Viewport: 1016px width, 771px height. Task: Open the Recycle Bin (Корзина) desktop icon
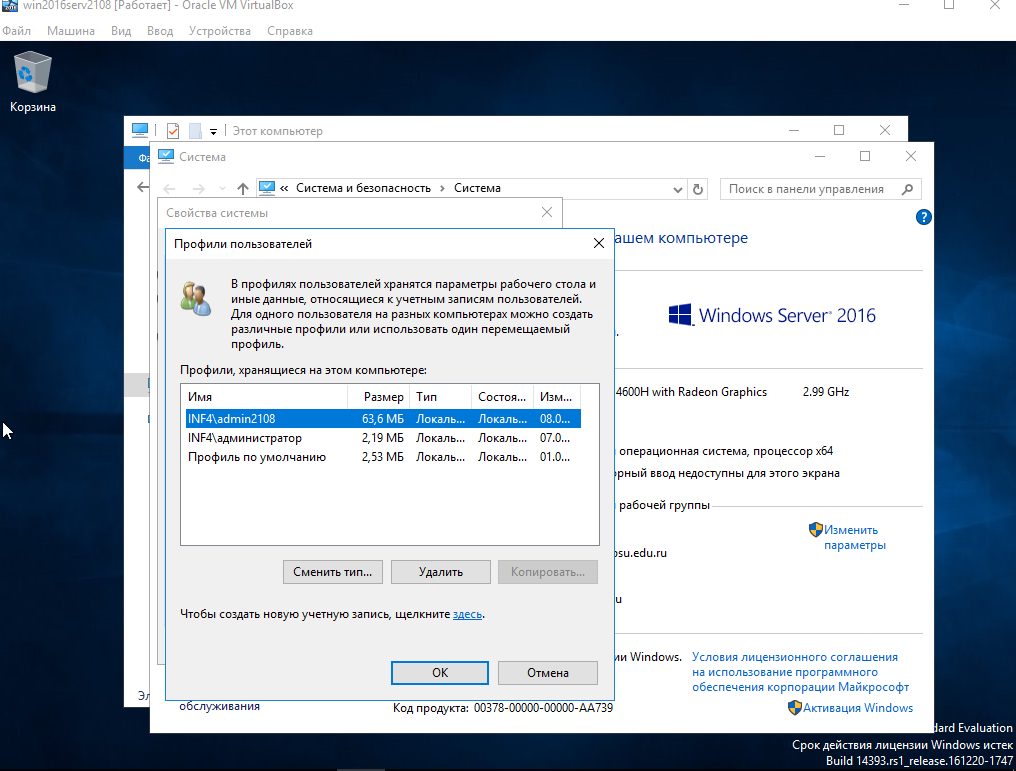click(x=32, y=82)
